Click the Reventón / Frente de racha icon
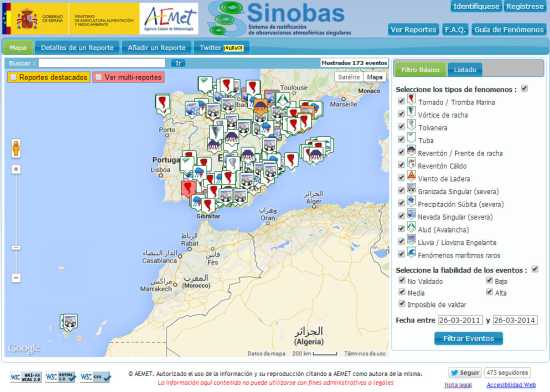This screenshot has height=392, width=550. click(x=411, y=151)
